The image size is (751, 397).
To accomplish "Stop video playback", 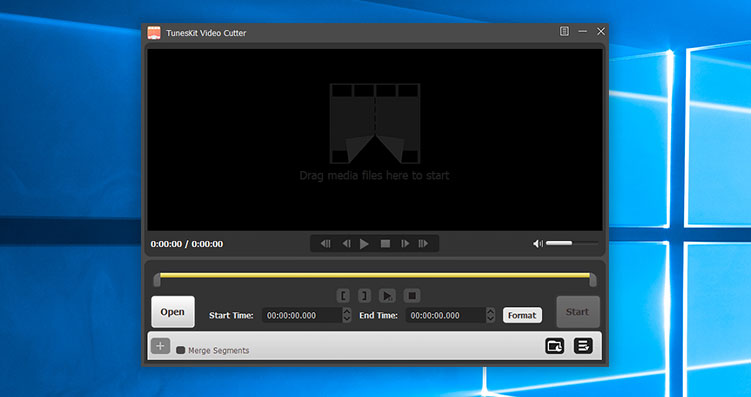I will pos(385,244).
